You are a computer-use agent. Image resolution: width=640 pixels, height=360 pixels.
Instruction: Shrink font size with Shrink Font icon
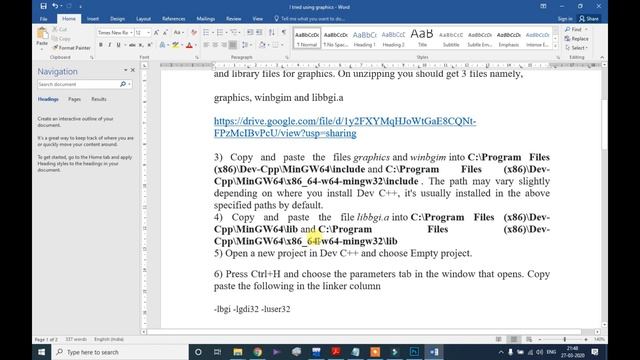pyautogui.click(x=165, y=32)
